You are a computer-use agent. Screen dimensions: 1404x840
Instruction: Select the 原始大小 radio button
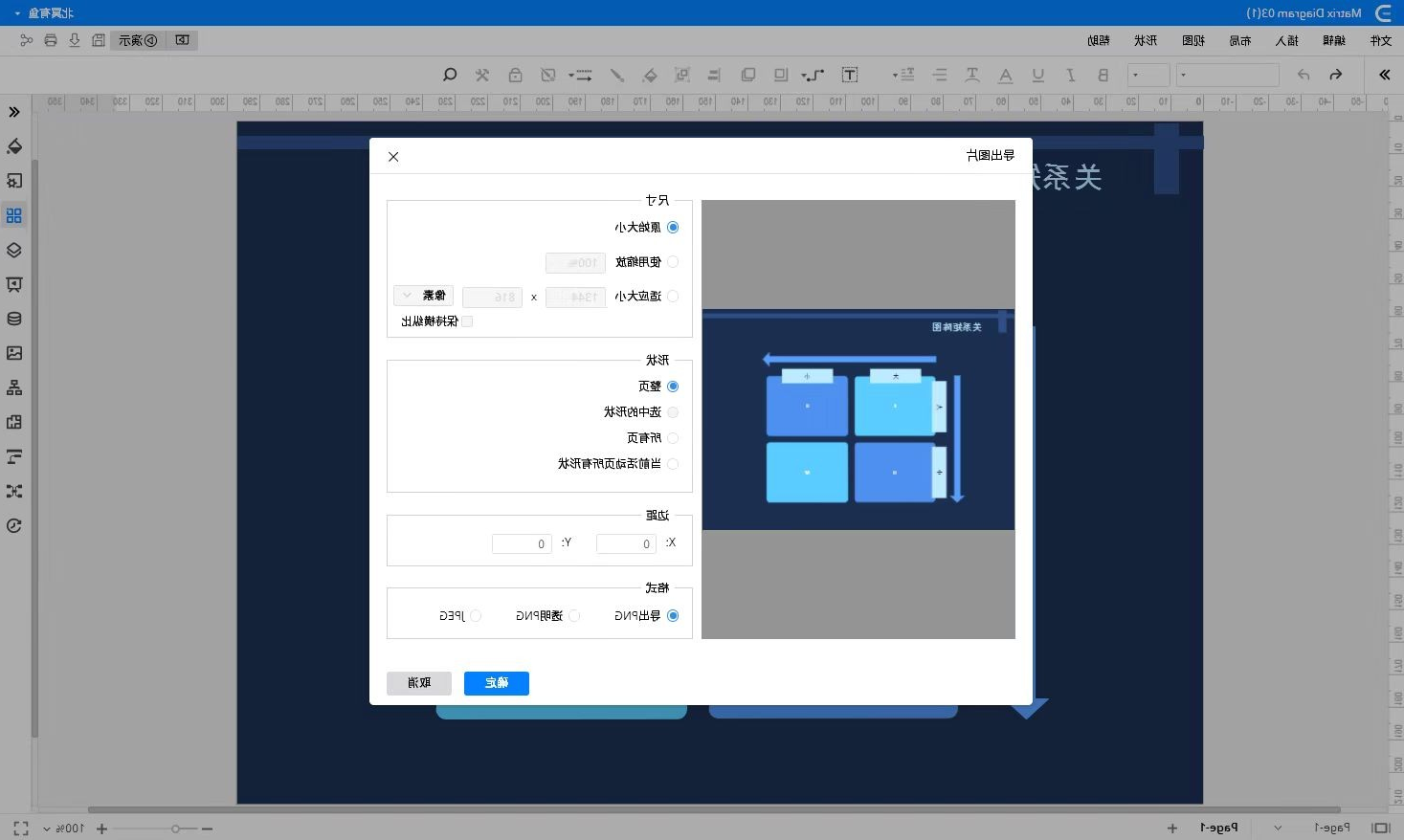tap(673, 228)
